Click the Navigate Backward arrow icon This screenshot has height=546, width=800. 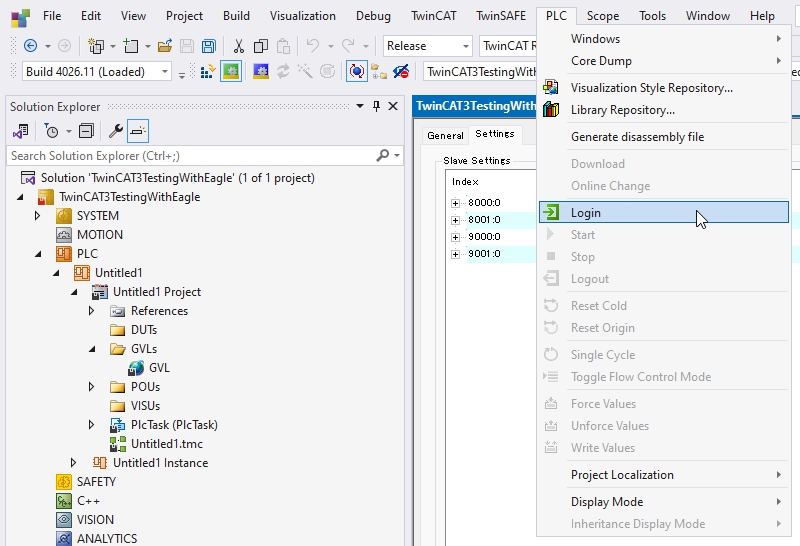tap(31, 46)
